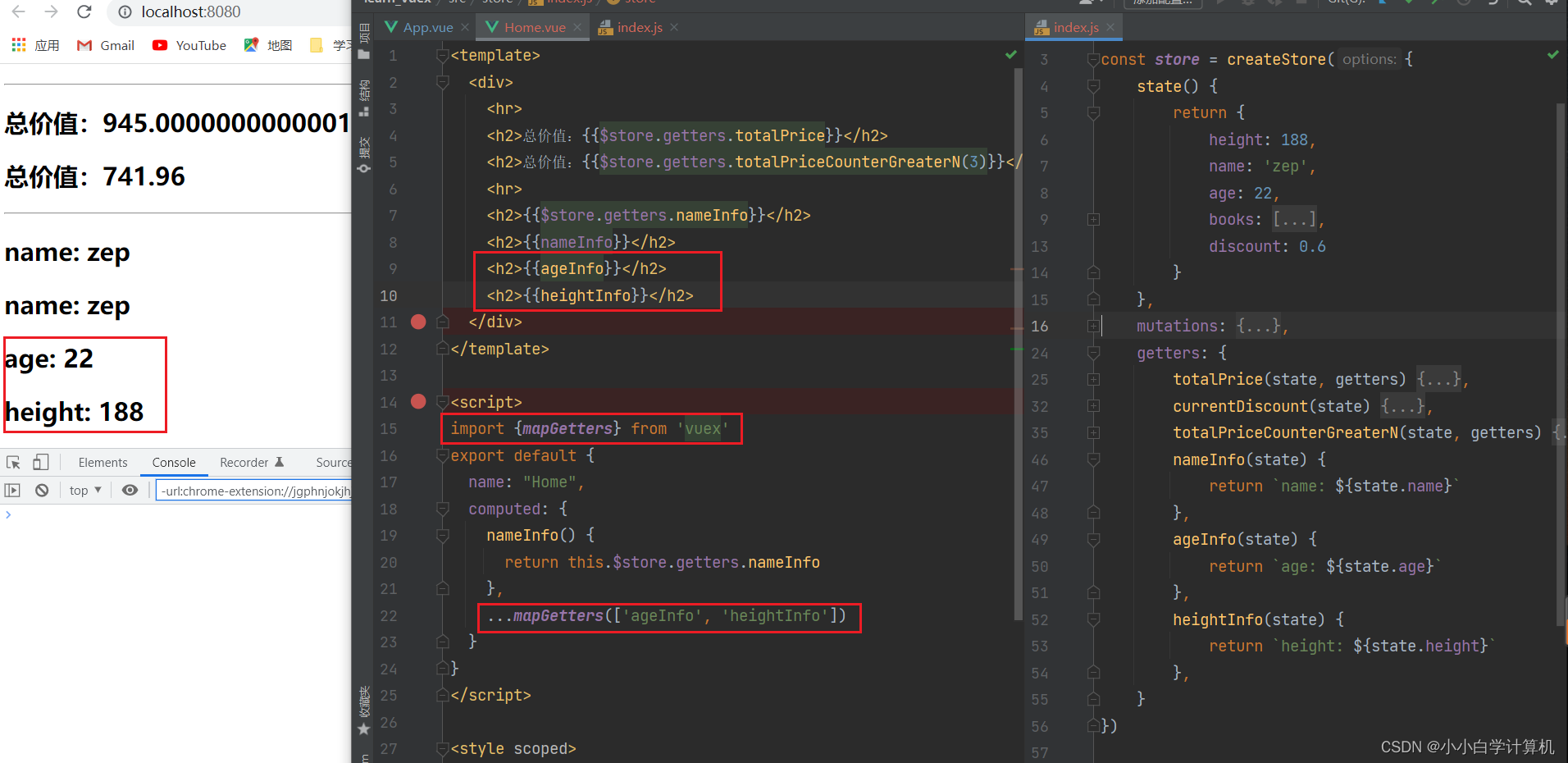Image resolution: width=1568 pixels, height=763 pixels.
Task: Open the 收藏夹 favorites tool window
Action: pos(364,710)
